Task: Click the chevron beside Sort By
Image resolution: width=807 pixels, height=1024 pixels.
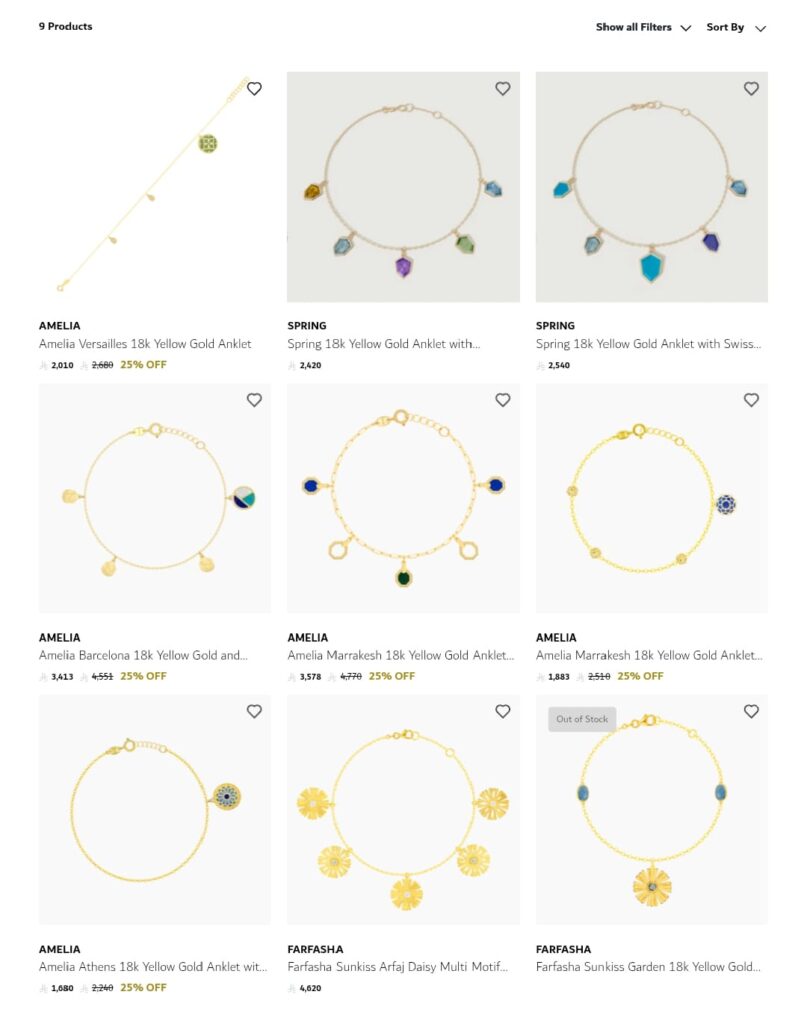Action: click(760, 28)
